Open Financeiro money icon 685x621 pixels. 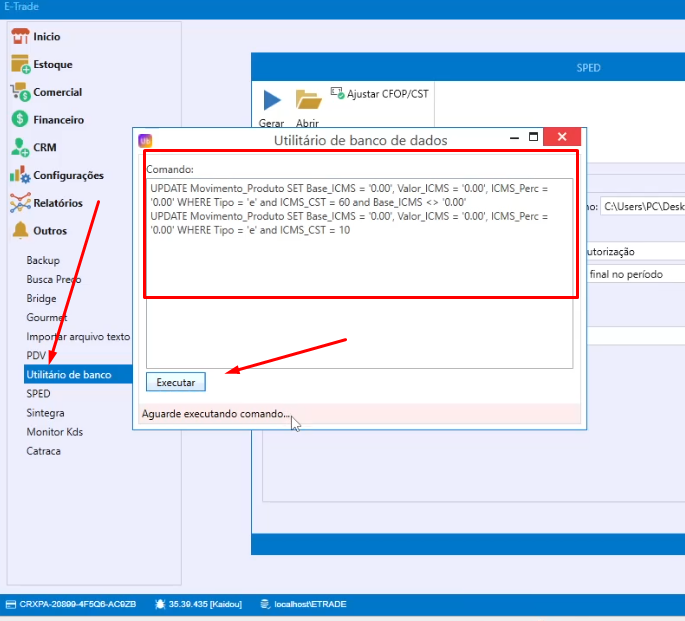(19, 120)
